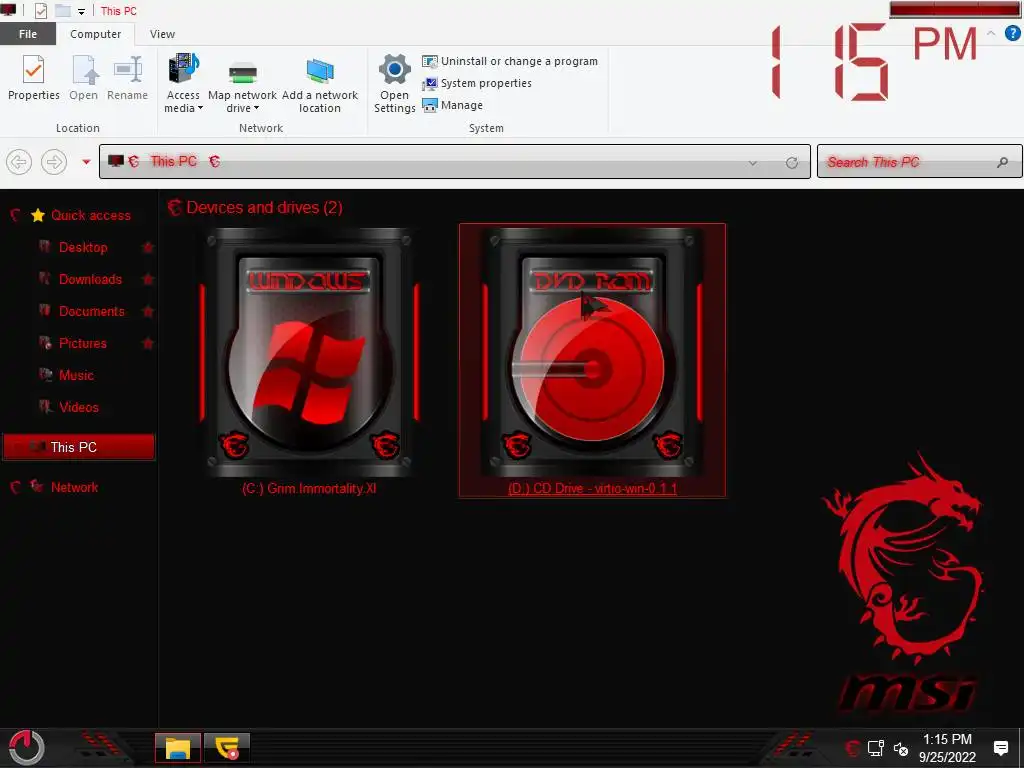
Task: Go back with the Back arrow
Action: (19, 161)
